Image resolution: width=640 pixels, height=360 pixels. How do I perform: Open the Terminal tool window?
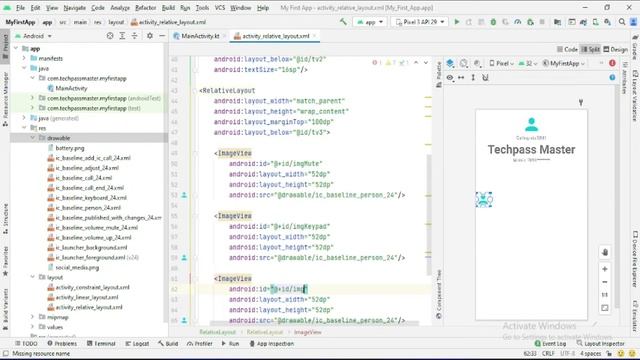[101, 344]
